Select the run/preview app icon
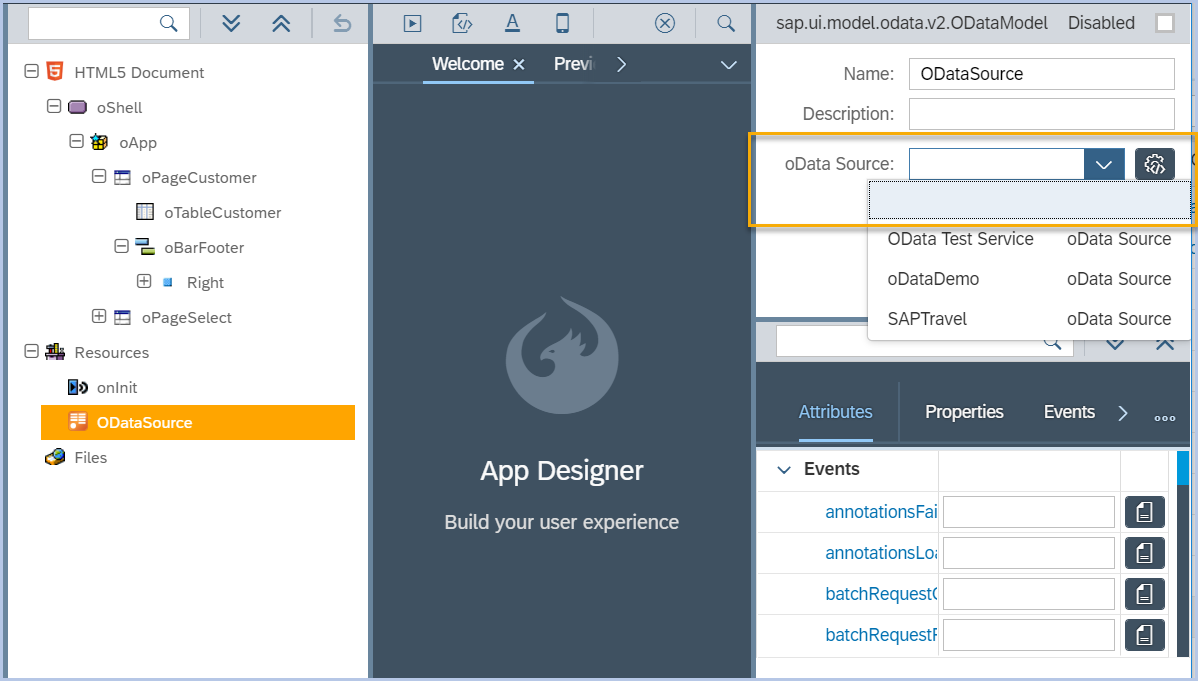1198x681 pixels. [x=412, y=22]
